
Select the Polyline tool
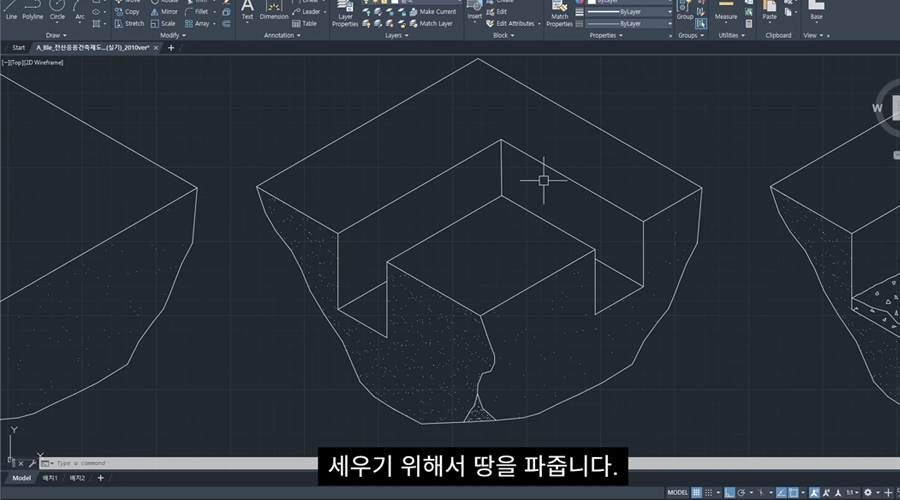coord(33,10)
